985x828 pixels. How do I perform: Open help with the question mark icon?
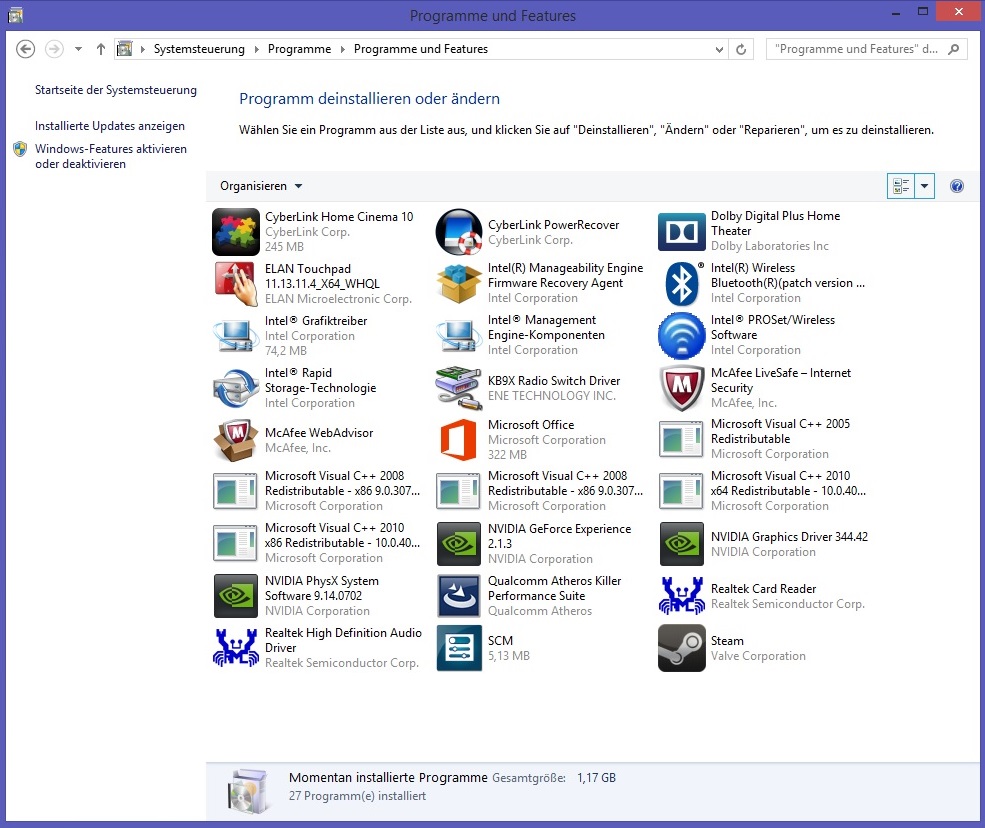click(957, 186)
